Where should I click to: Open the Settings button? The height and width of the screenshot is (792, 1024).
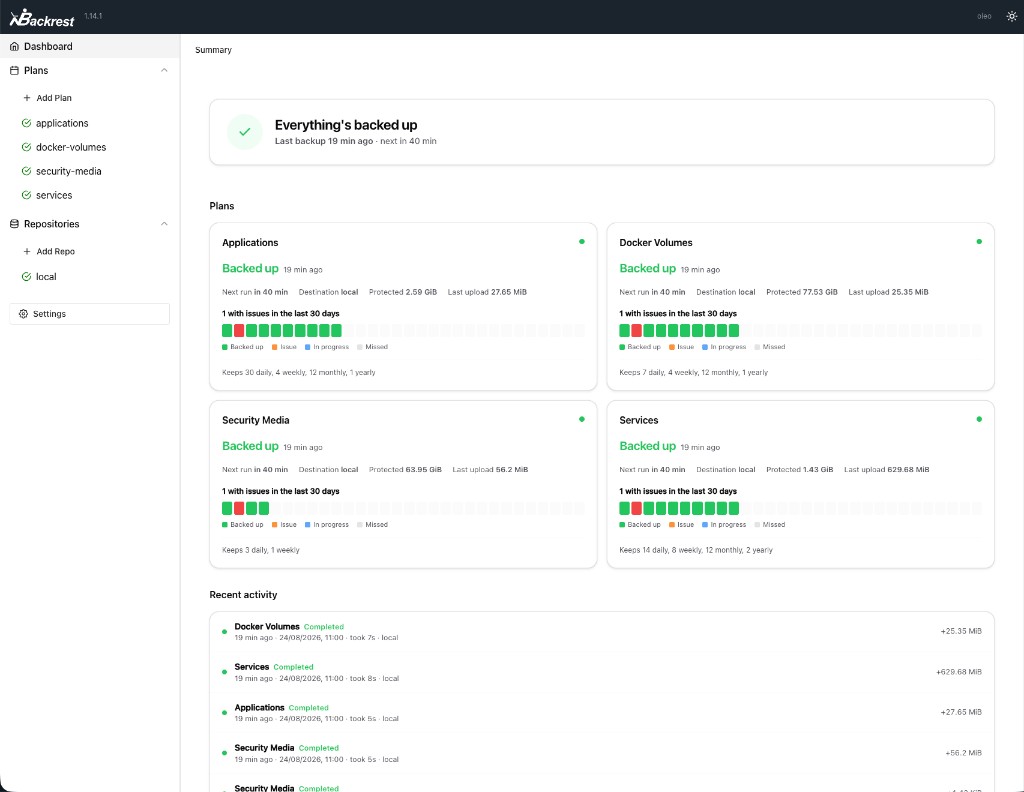coord(89,314)
